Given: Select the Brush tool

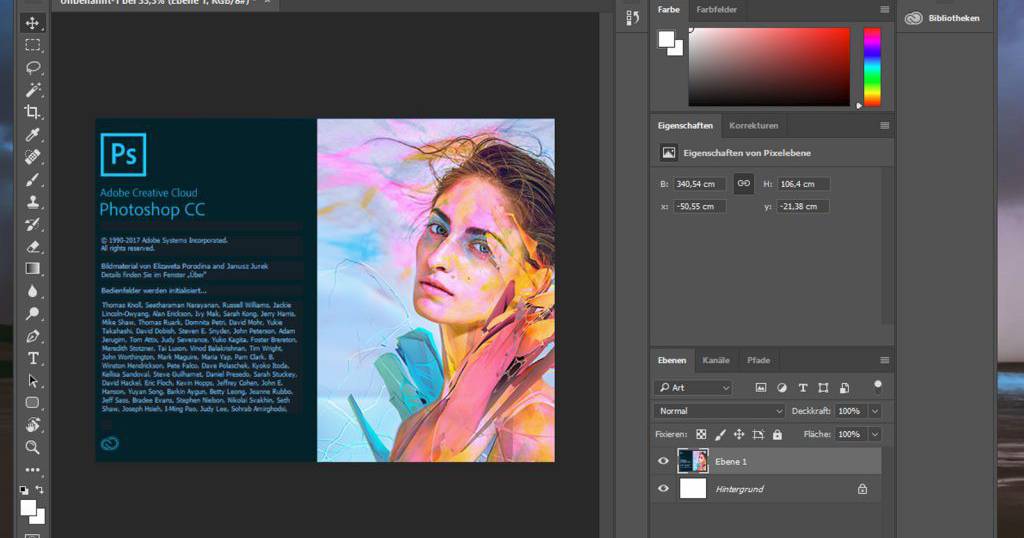Looking at the screenshot, I should (x=32, y=180).
